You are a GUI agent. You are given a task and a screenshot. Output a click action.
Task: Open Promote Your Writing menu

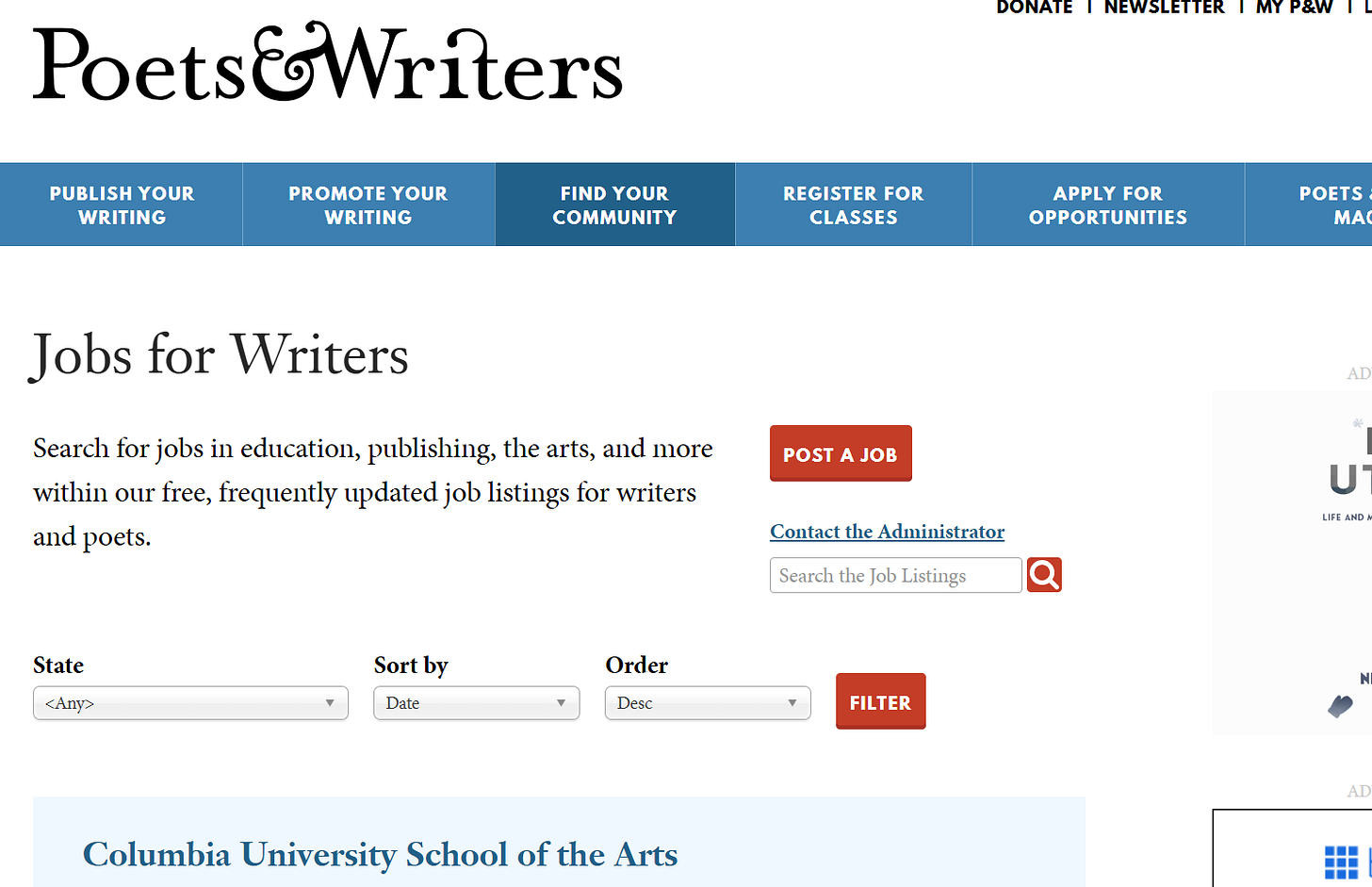click(x=368, y=205)
